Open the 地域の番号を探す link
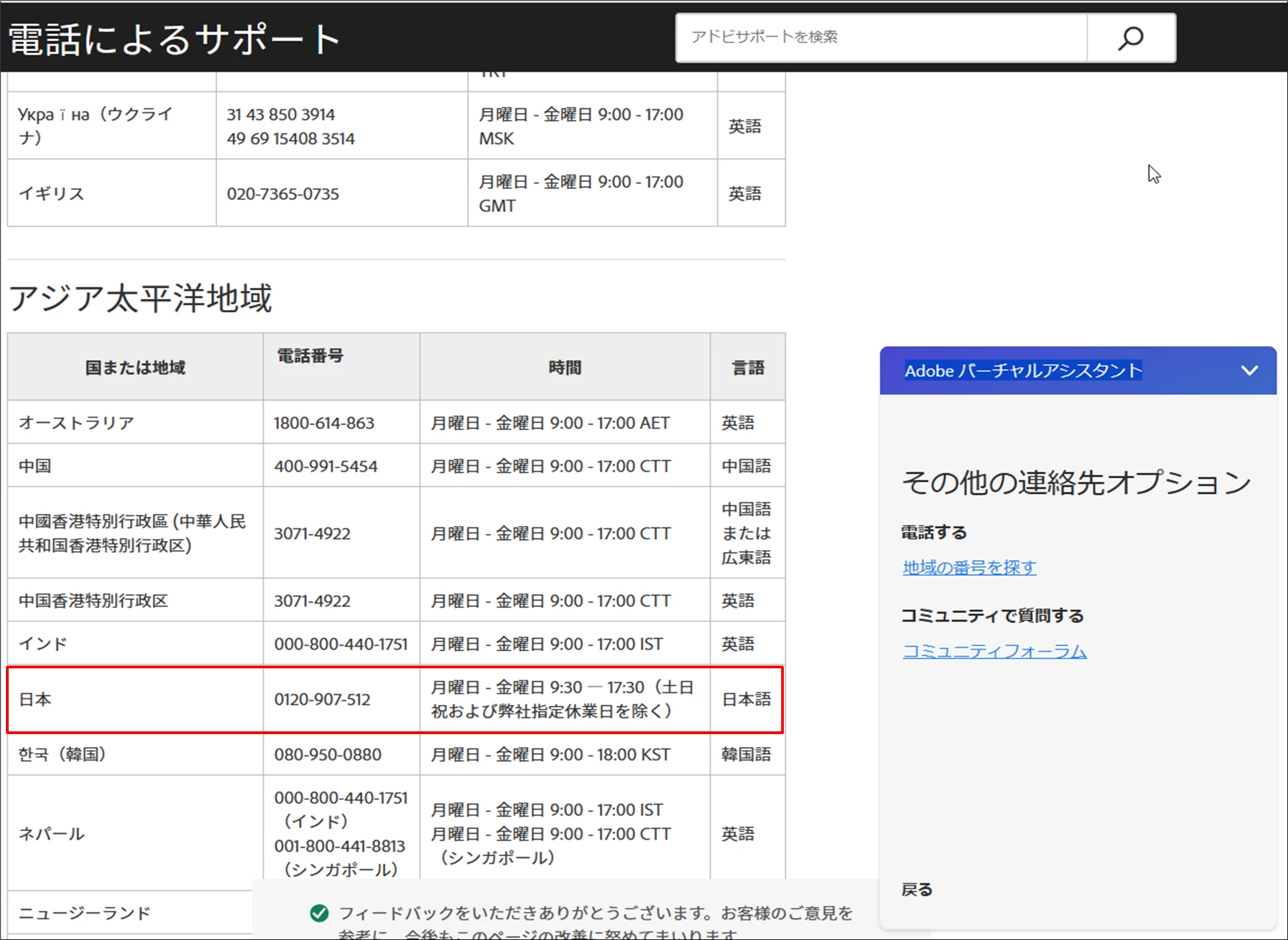The width and height of the screenshot is (1288, 940). 969,567
